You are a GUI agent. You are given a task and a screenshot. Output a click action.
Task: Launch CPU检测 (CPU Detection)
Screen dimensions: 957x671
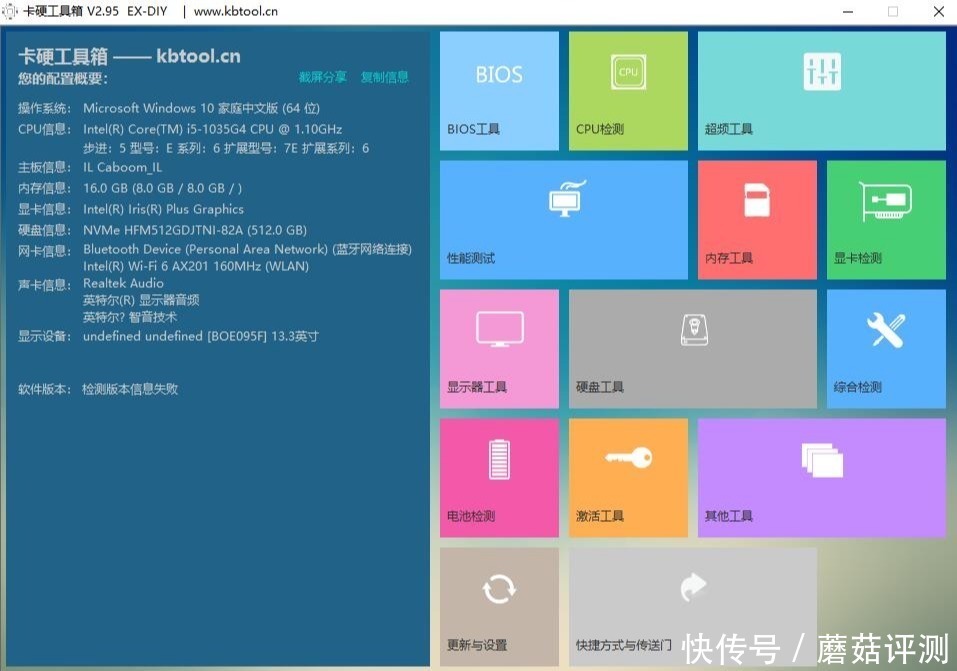coord(627,90)
